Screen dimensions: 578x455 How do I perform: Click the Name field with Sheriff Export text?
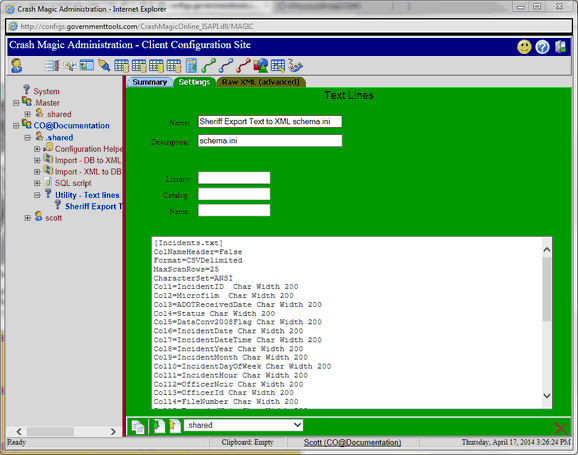[270, 122]
